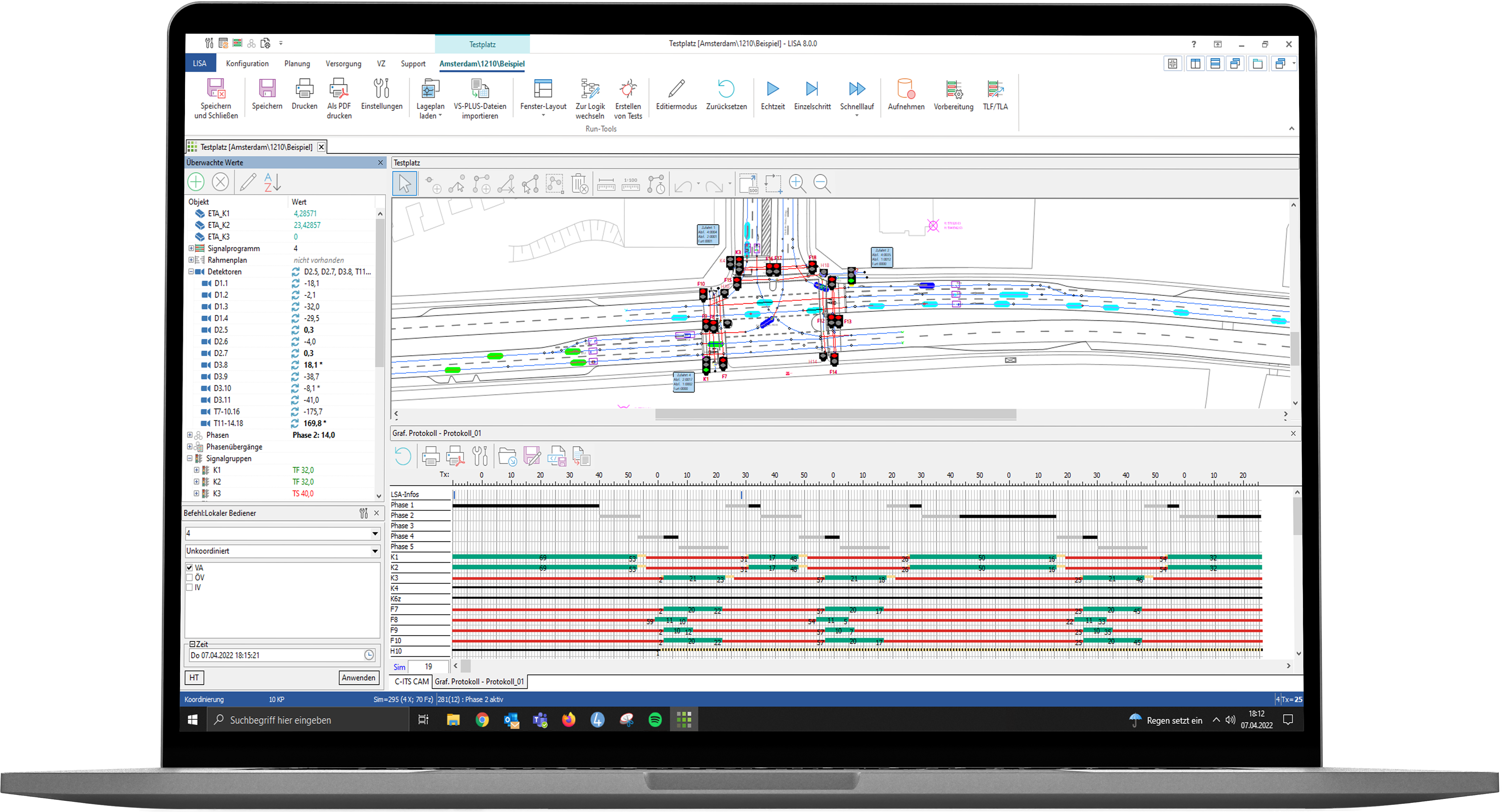This screenshot has width=1502, height=812.
Task: Click the Windows search box
Action: [309, 721]
